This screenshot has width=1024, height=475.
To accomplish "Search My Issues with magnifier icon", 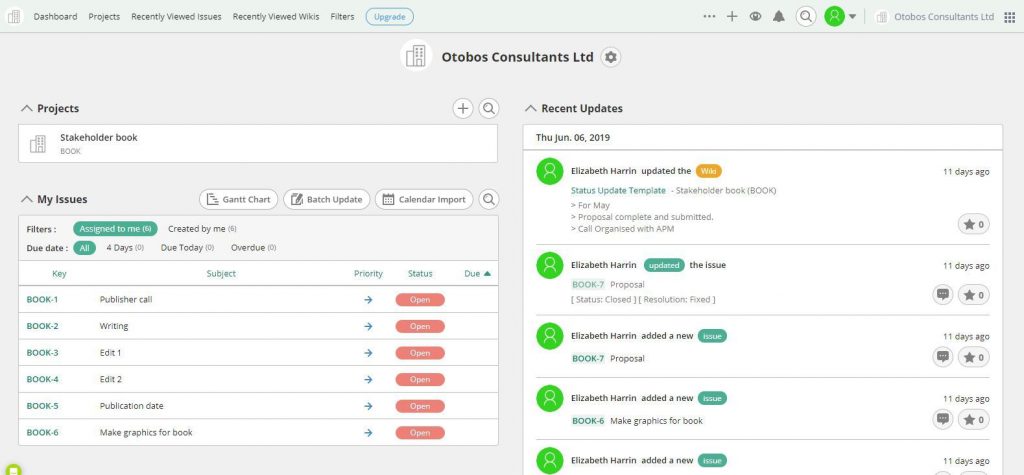I will pyautogui.click(x=488, y=199).
